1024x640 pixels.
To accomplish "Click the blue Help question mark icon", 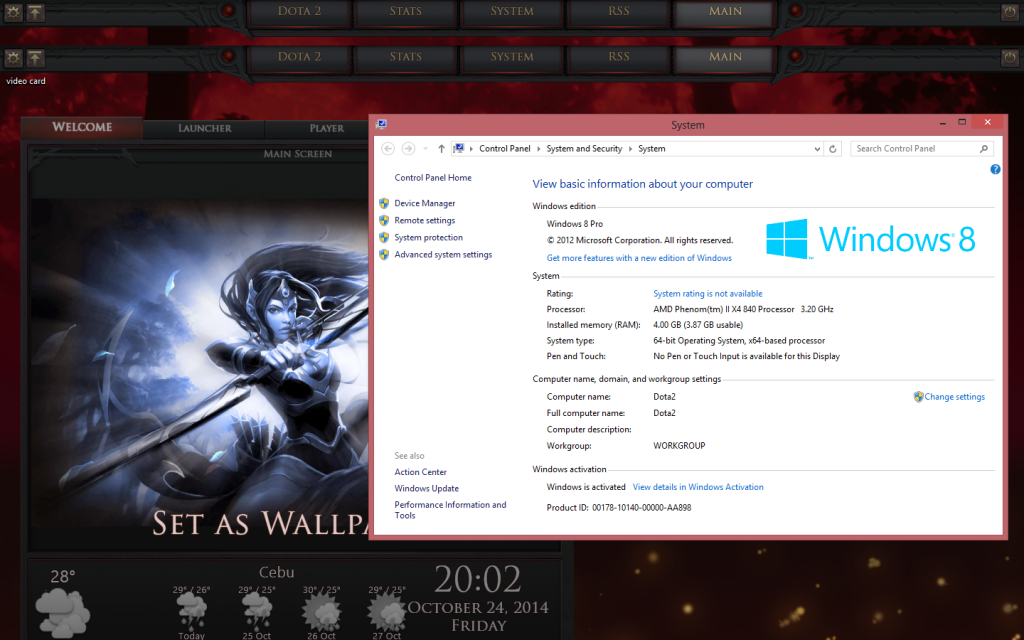I will point(995,170).
